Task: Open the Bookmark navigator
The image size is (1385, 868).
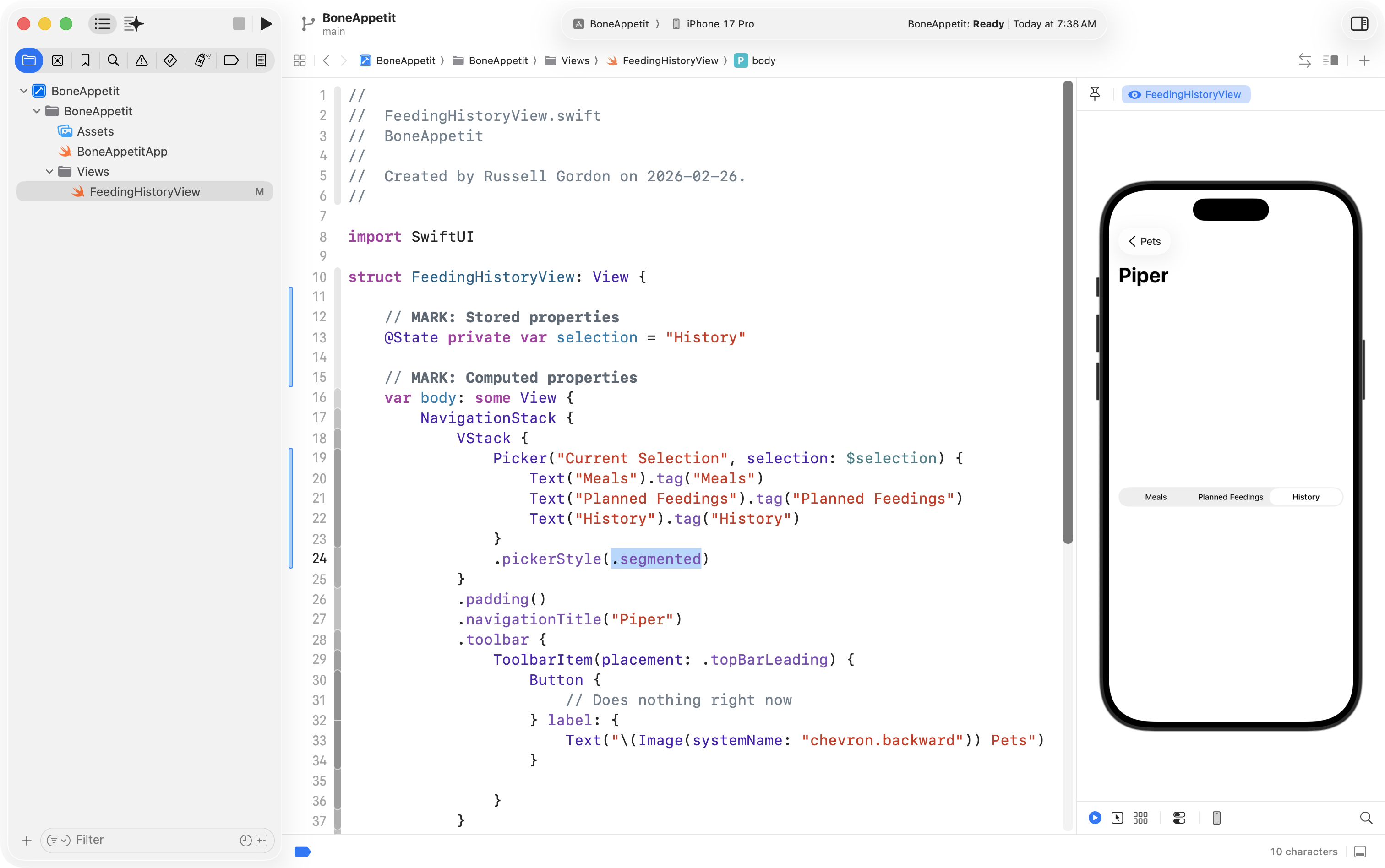Action: click(x=86, y=60)
